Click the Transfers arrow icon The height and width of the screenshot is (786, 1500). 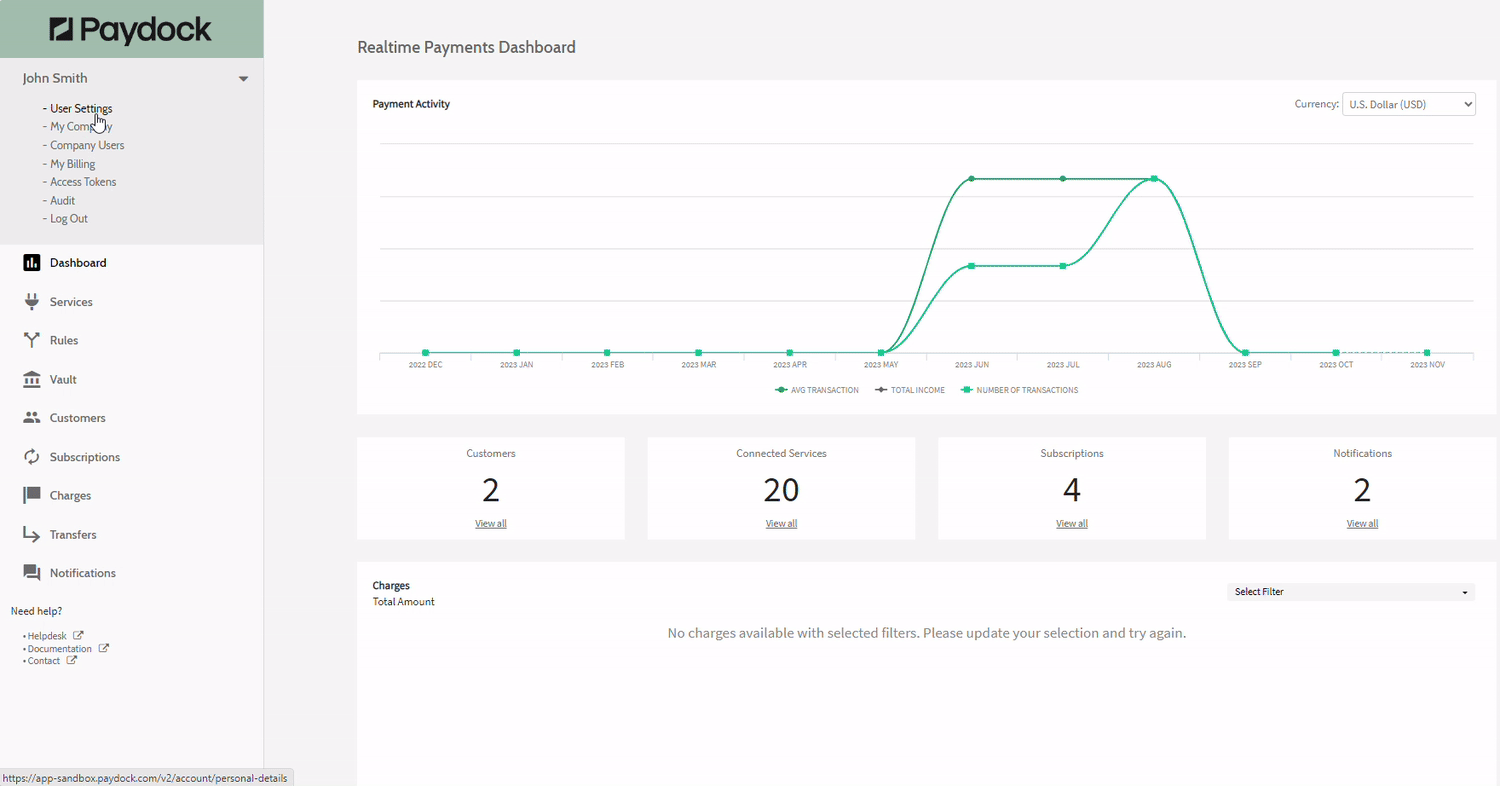(32, 535)
